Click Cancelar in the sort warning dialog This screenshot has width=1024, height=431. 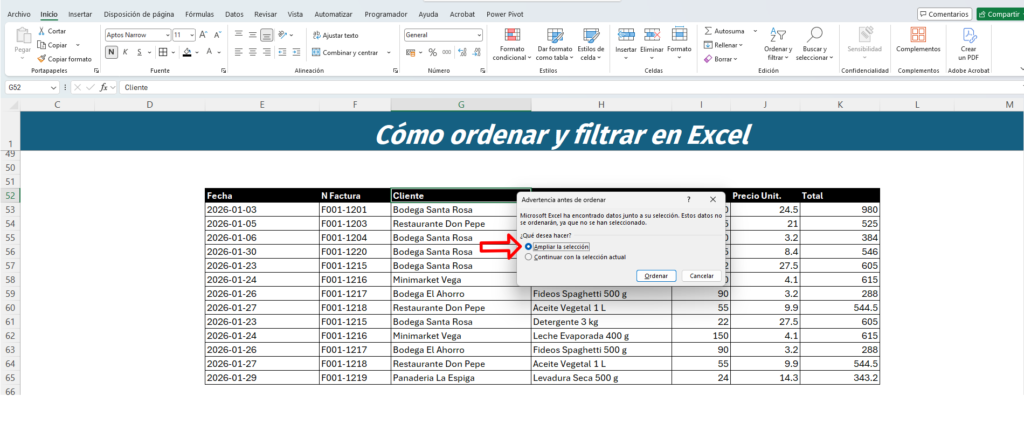[x=701, y=276]
